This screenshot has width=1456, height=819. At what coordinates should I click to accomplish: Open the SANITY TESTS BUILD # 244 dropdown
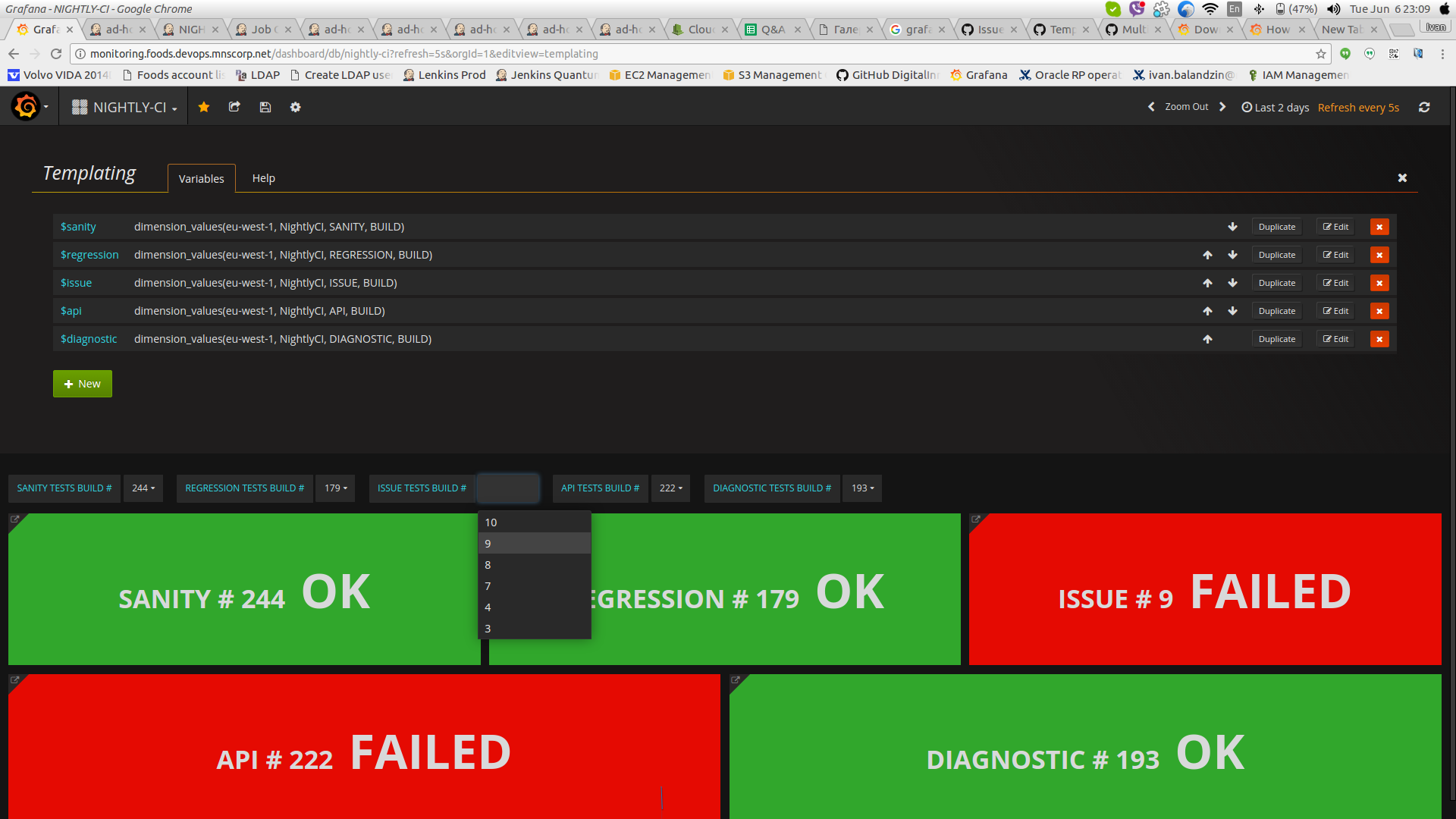[x=143, y=488]
